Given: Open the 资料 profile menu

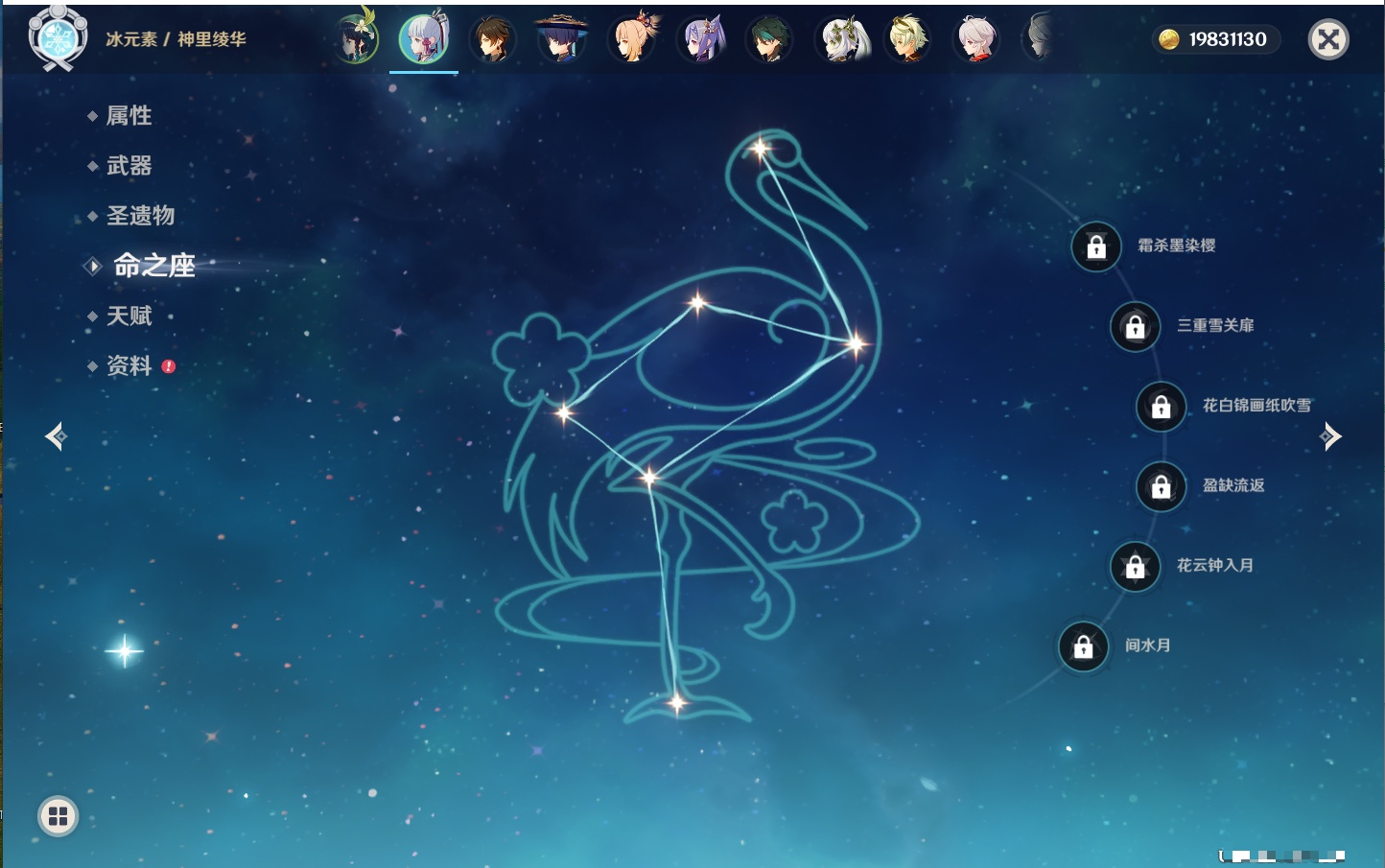Looking at the screenshot, I should (x=129, y=365).
